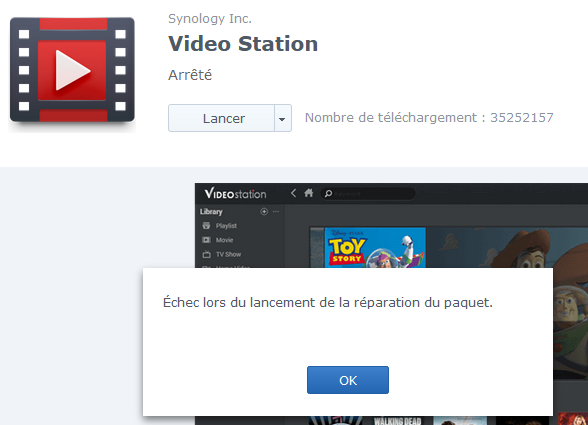Click the Lancer button
This screenshot has height=425, width=588.
tap(222, 118)
